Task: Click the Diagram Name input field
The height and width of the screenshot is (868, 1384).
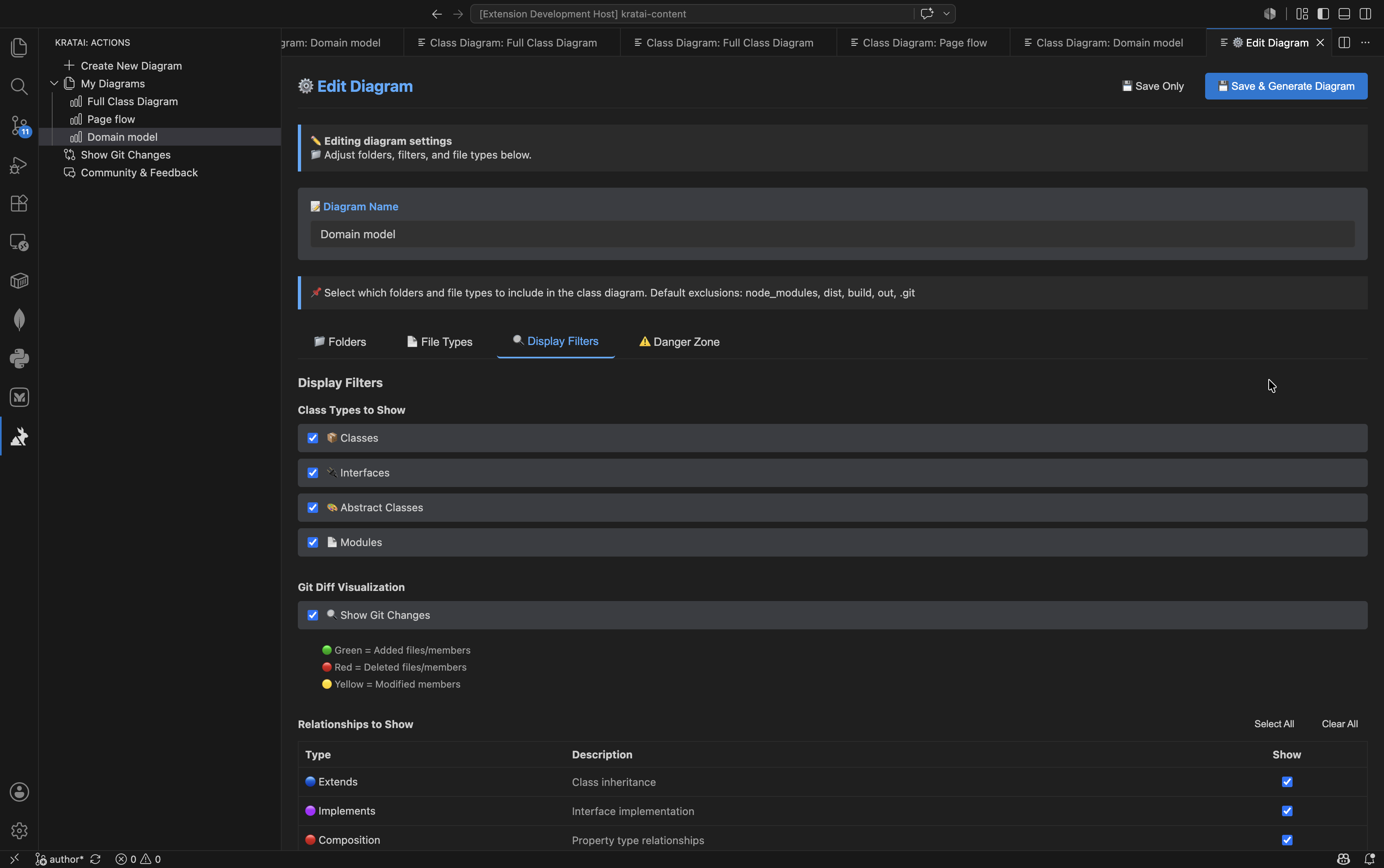Action: coord(832,234)
